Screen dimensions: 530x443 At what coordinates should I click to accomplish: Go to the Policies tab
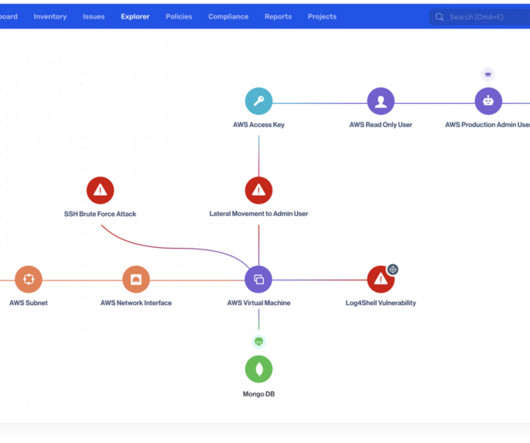[x=179, y=17]
